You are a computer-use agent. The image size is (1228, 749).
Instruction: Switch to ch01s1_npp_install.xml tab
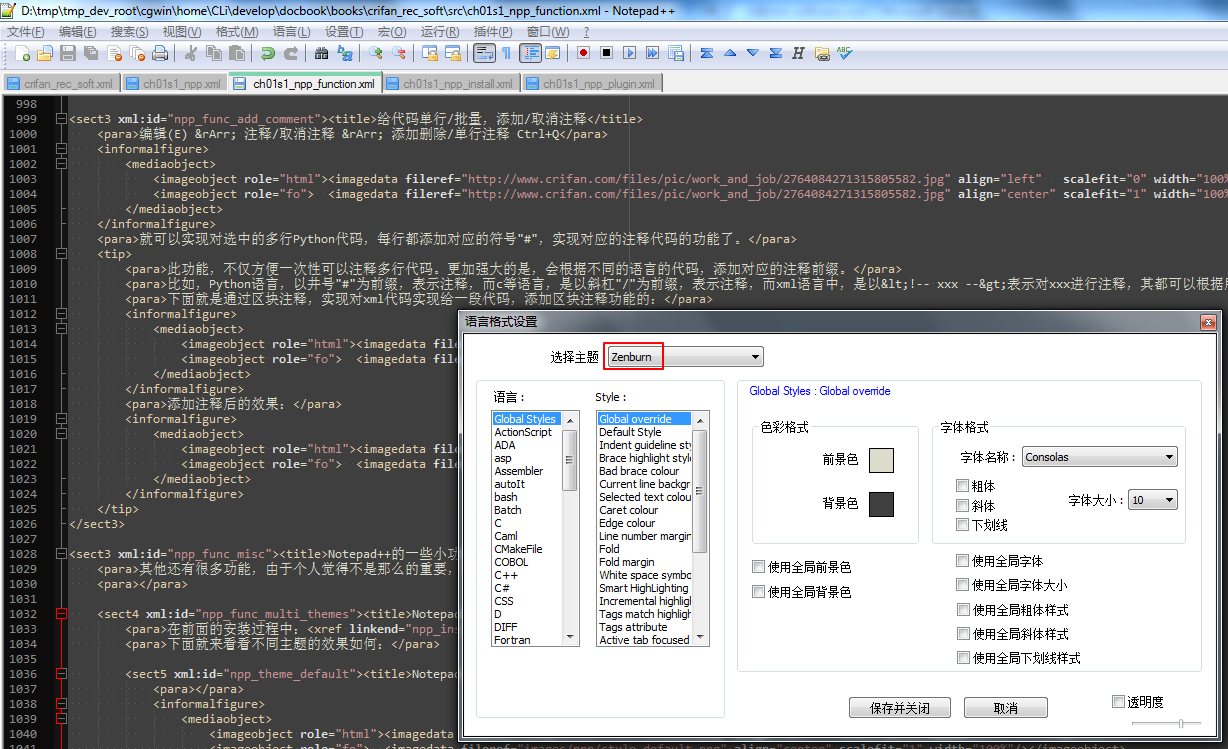pos(450,84)
